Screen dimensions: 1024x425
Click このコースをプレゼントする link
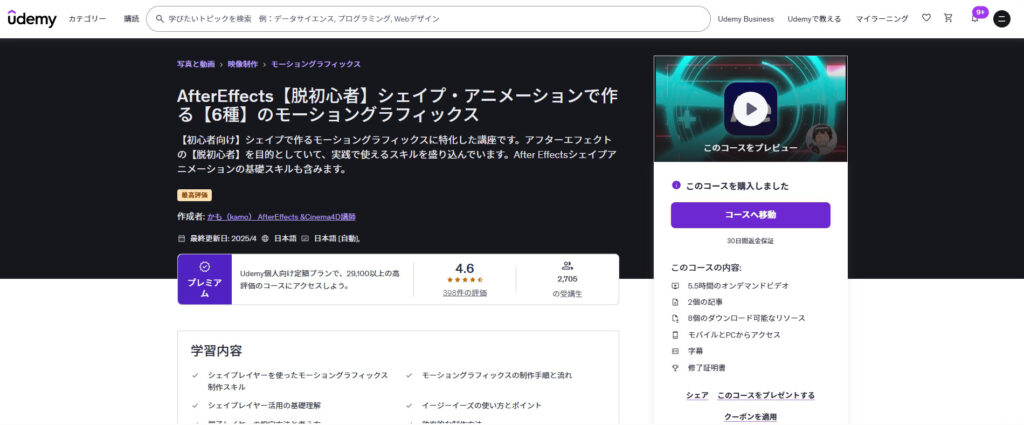(766, 395)
